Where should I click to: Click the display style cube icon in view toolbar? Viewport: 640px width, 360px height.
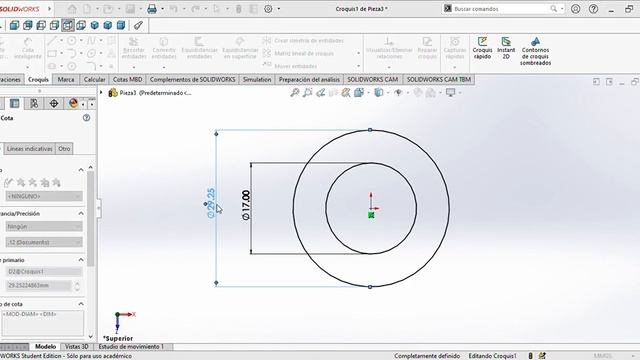(x=379, y=93)
